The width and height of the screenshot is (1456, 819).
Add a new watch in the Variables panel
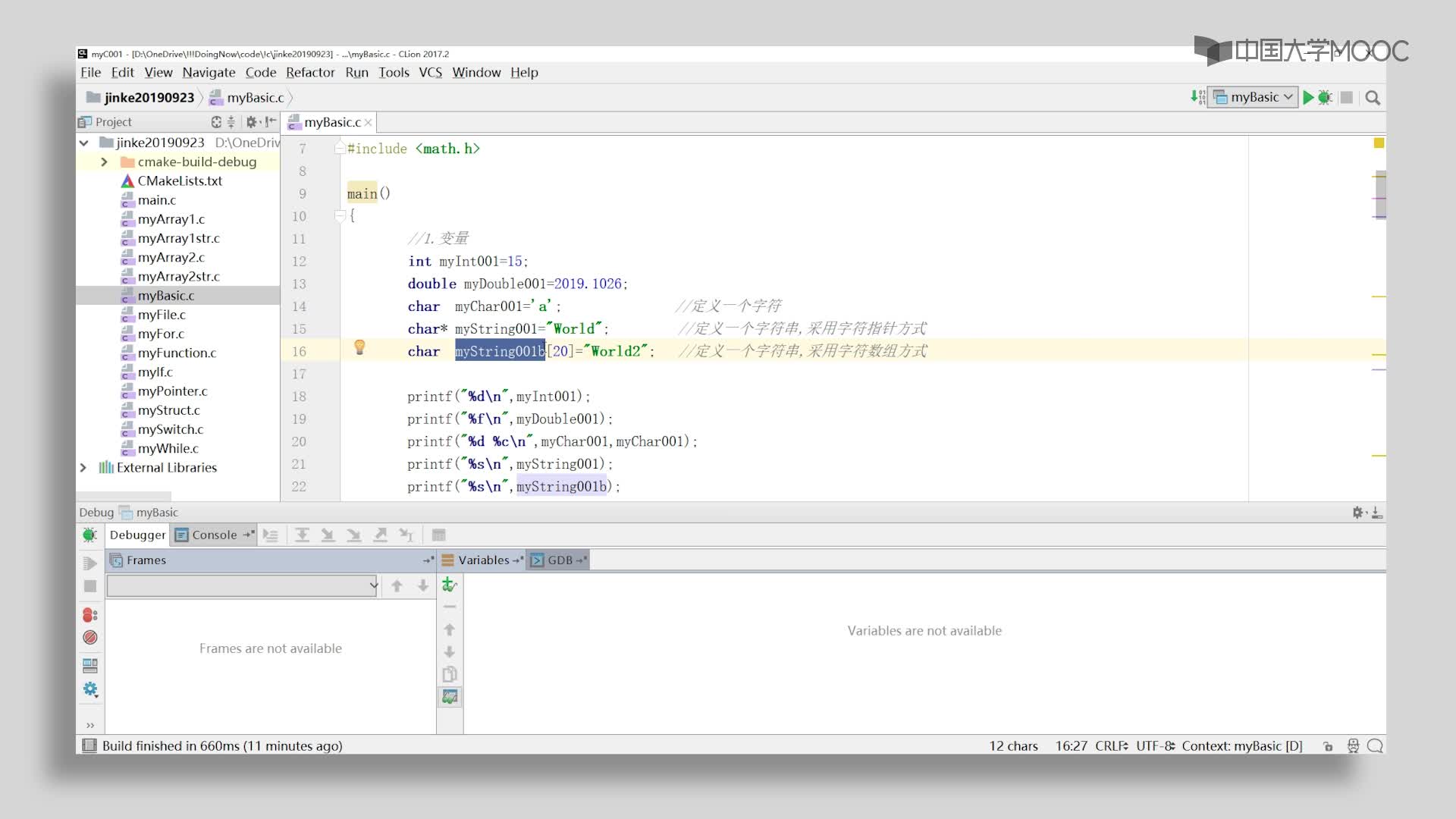(x=450, y=585)
